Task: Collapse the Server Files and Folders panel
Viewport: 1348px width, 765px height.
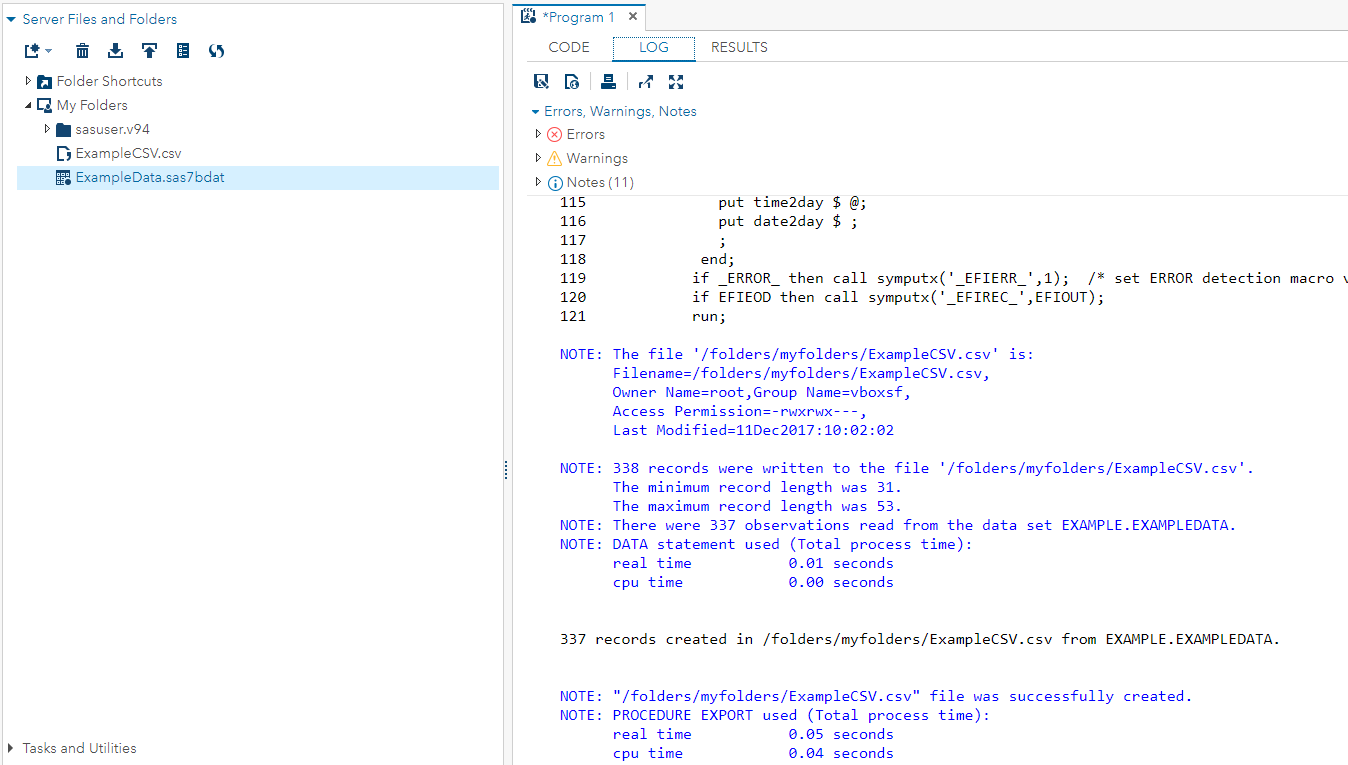Action: [x=11, y=19]
